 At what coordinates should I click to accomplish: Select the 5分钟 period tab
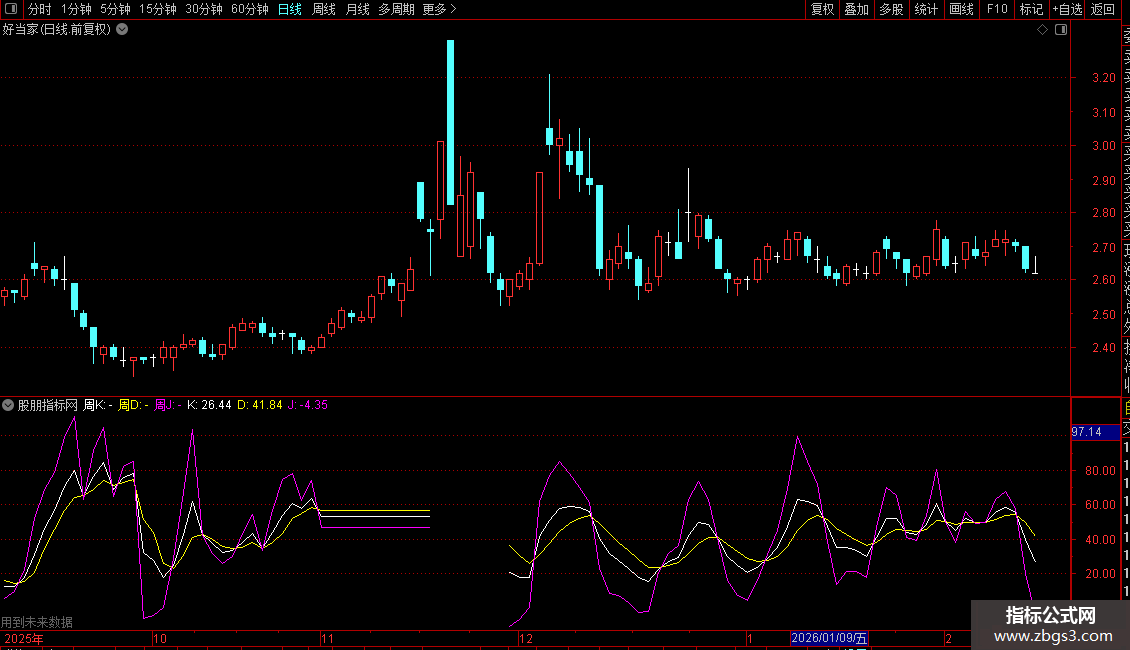pos(115,9)
